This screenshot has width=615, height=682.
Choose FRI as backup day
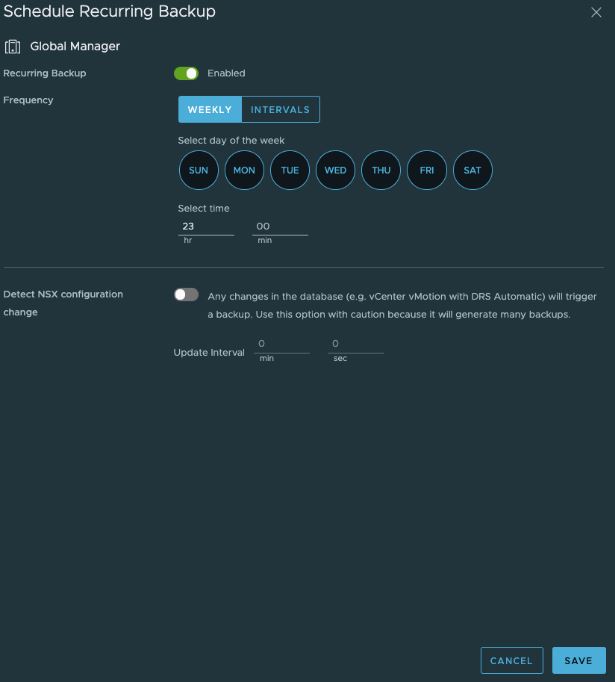tap(427, 170)
